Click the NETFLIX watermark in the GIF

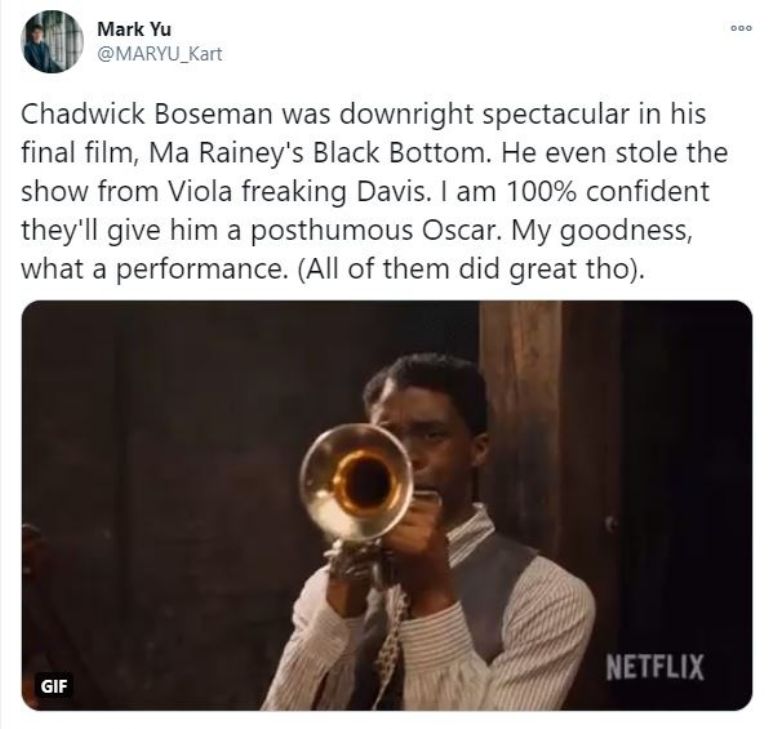coord(654,667)
